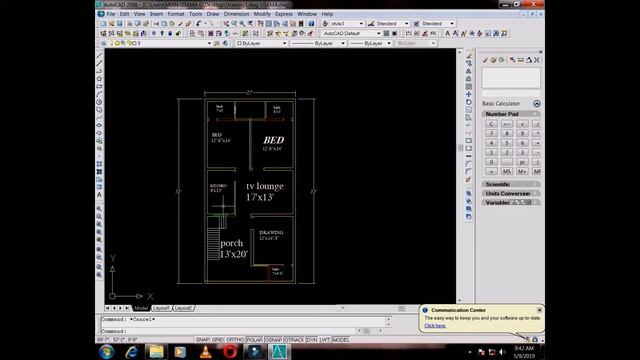The height and width of the screenshot is (360, 640).
Task: Click calculator Angle of Line icon
Action: (529, 60)
